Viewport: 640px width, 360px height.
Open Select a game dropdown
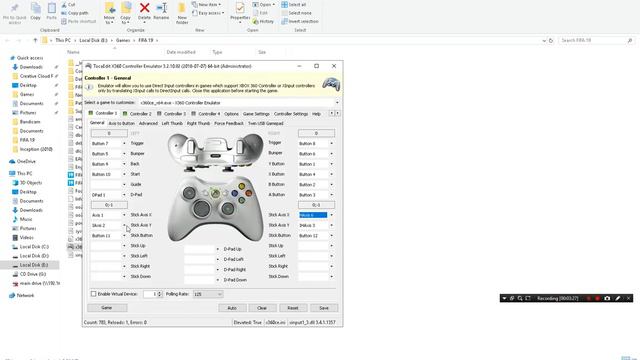[x=337, y=103]
